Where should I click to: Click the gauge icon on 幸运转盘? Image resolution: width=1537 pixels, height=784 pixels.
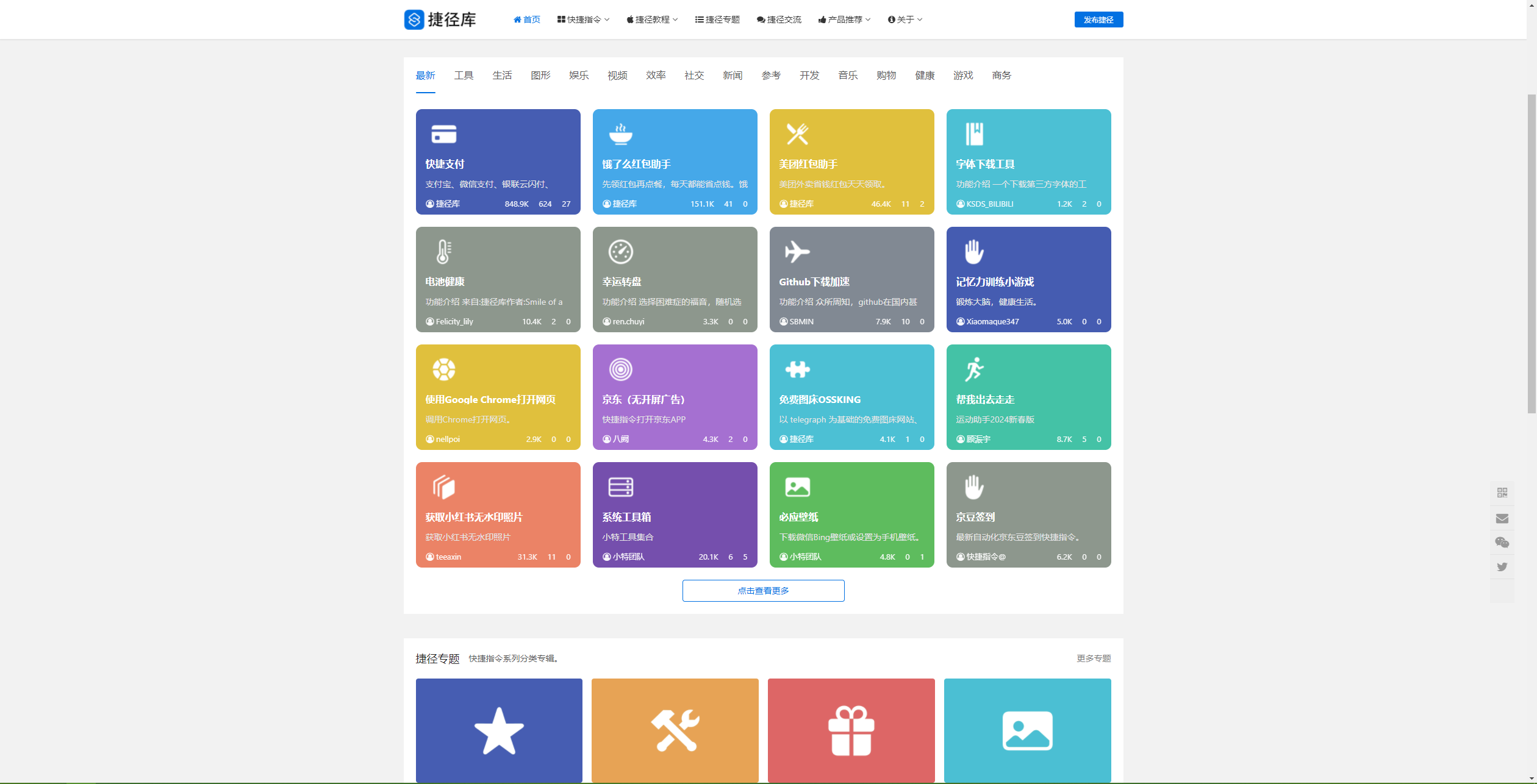(x=620, y=251)
